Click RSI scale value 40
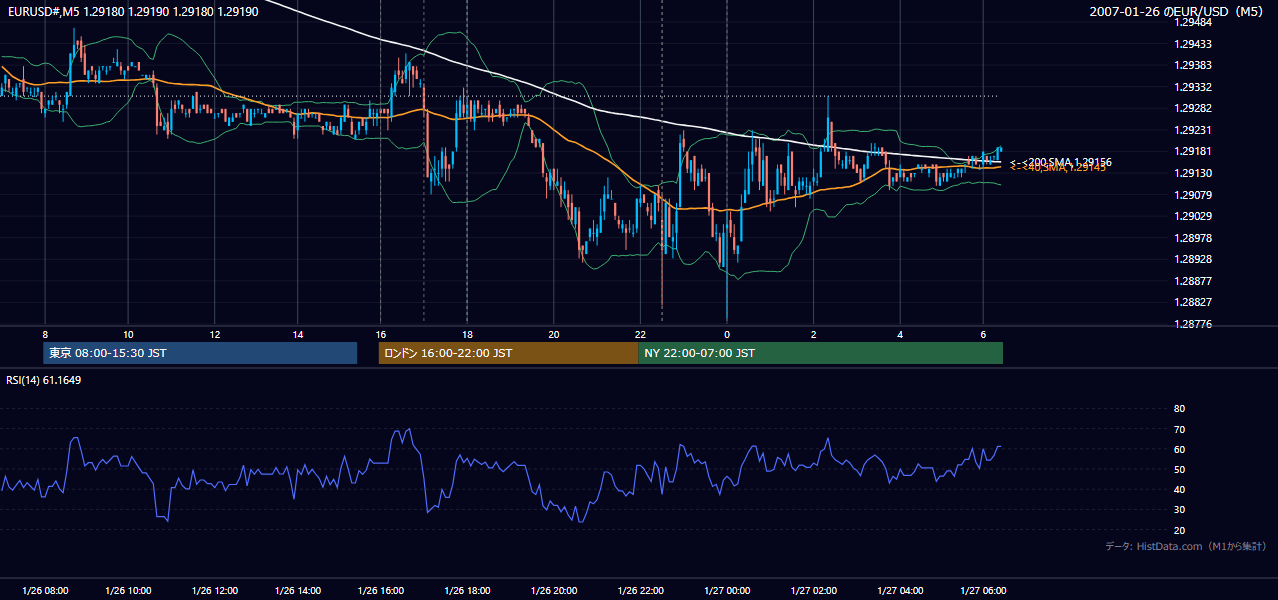 pos(1179,489)
